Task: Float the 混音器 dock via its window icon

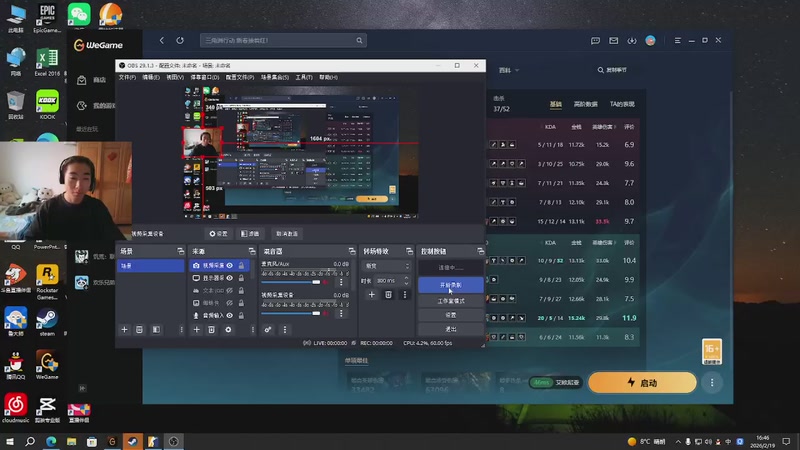Action: [352, 251]
